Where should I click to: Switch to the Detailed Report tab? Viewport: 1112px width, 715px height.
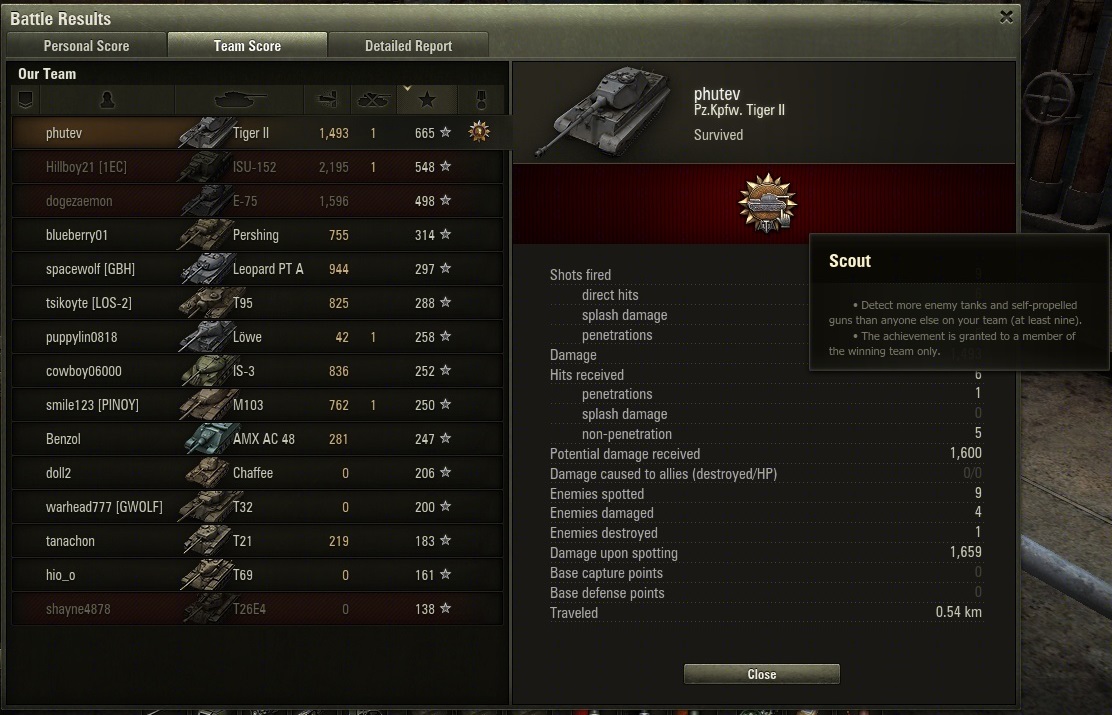[408, 45]
